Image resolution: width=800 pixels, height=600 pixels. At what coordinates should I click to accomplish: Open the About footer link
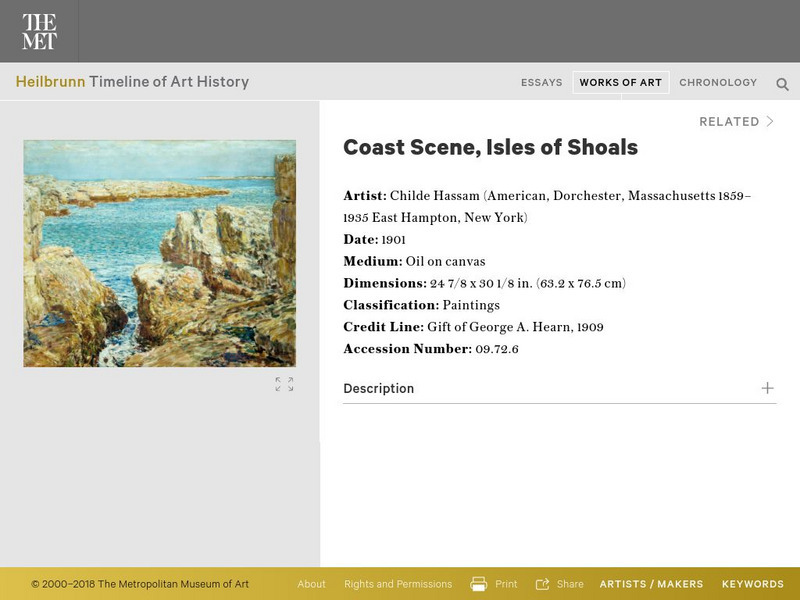point(311,584)
